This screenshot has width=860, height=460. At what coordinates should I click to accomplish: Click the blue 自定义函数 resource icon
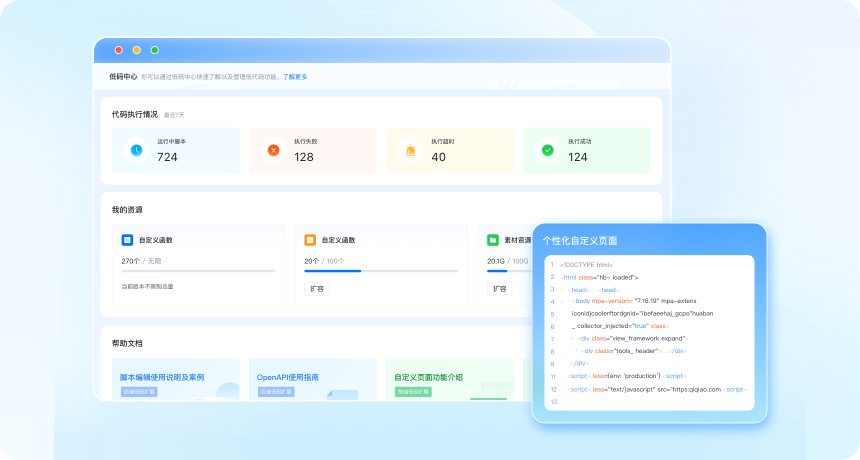pyautogui.click(x=127, y=240)
